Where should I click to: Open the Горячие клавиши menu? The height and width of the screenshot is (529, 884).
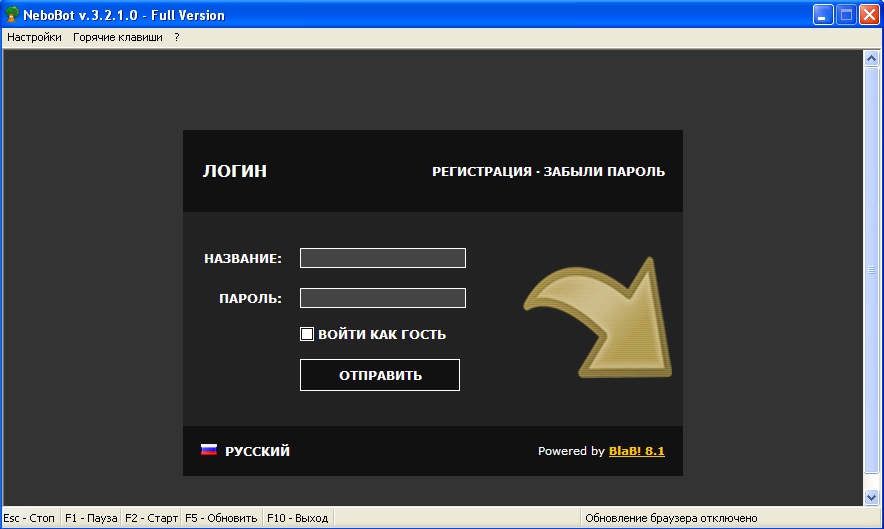tap(117, 37)
